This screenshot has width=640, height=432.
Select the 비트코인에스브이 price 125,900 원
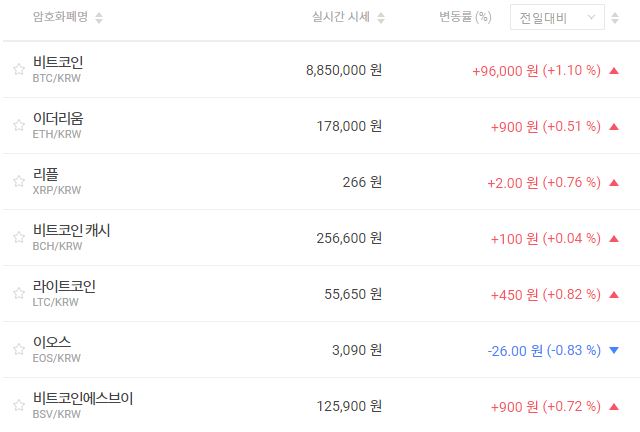click(x=344, y=406)
